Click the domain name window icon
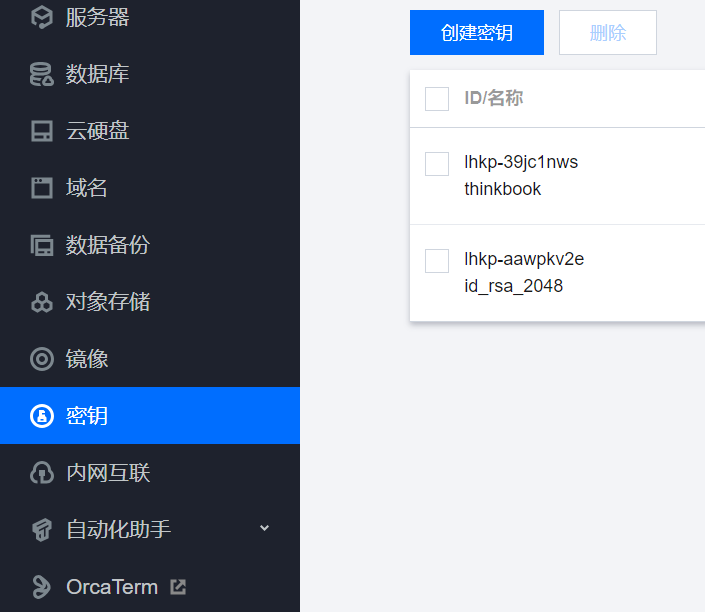This screenshot has width=705, height=612. (x=42, y=188)
